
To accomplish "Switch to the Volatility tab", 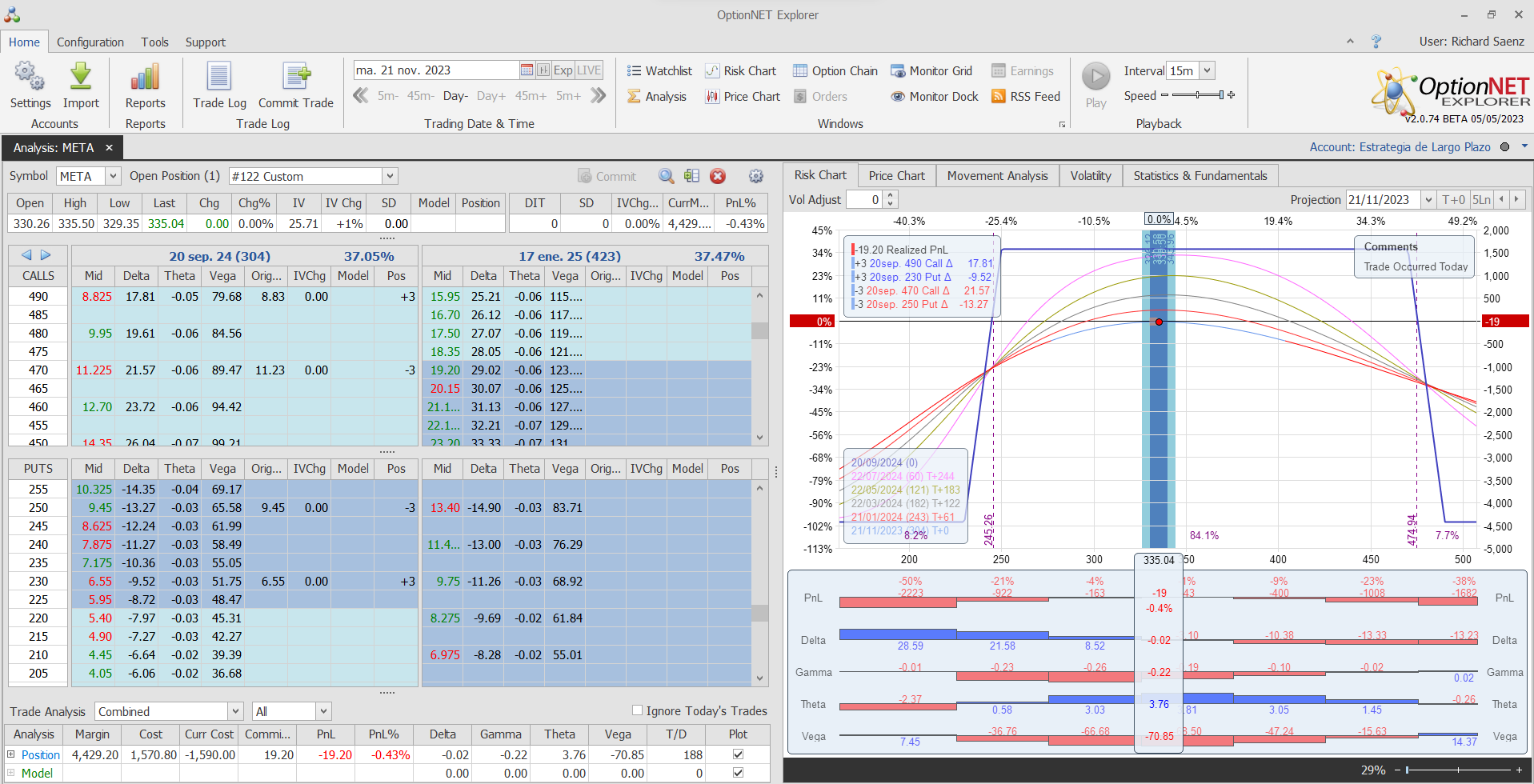I will click(1091, 176).
